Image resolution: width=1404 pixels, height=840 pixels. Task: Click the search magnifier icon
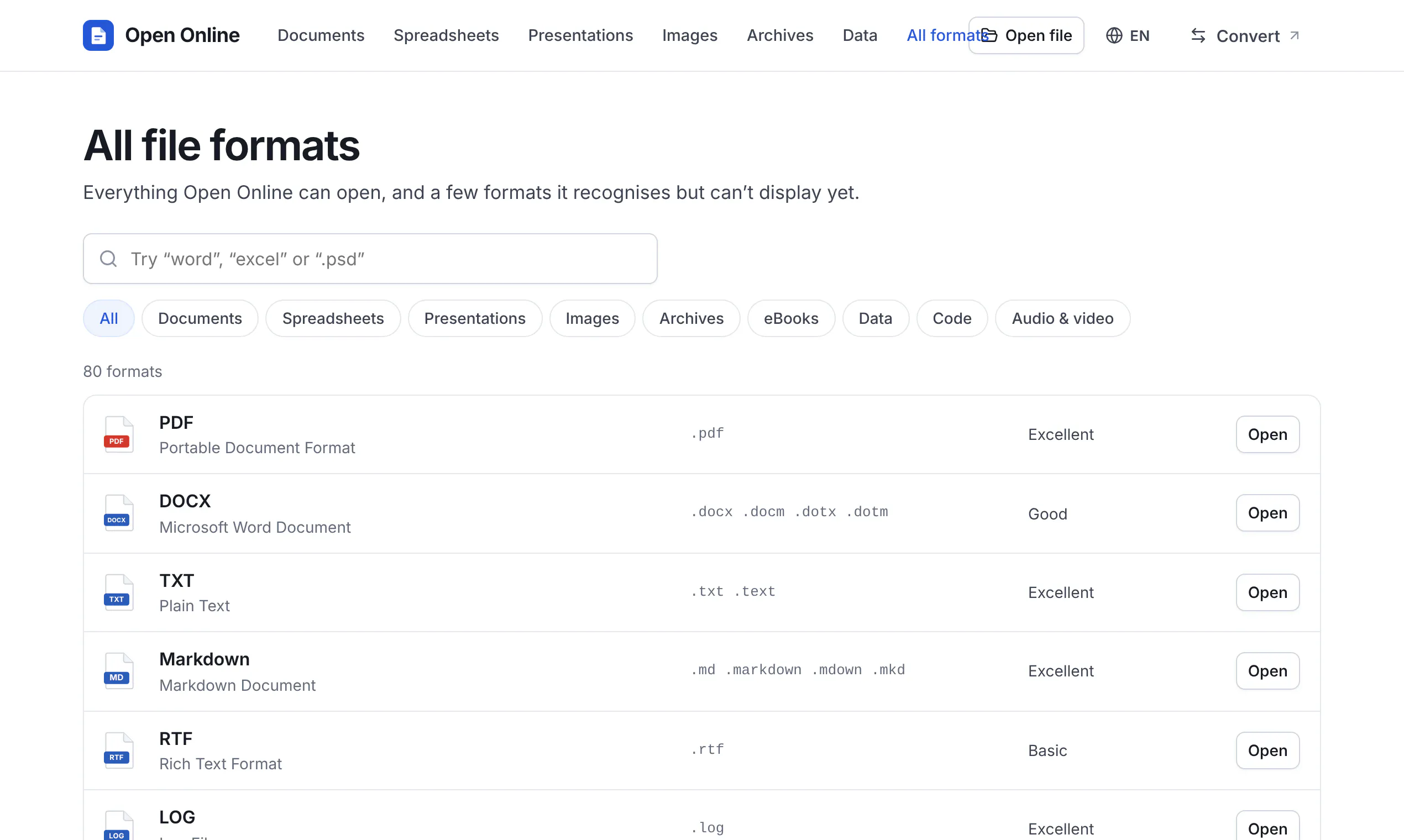click(108, 259)
